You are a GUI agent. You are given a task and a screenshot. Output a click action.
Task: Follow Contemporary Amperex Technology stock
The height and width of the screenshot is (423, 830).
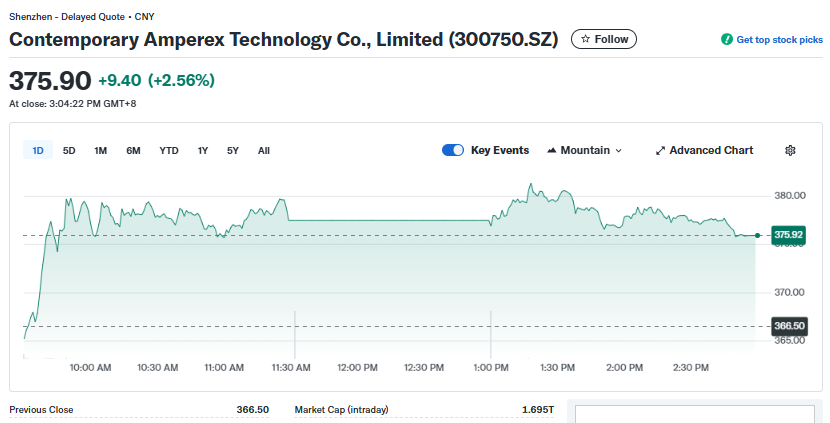click(x=604, y=39)
